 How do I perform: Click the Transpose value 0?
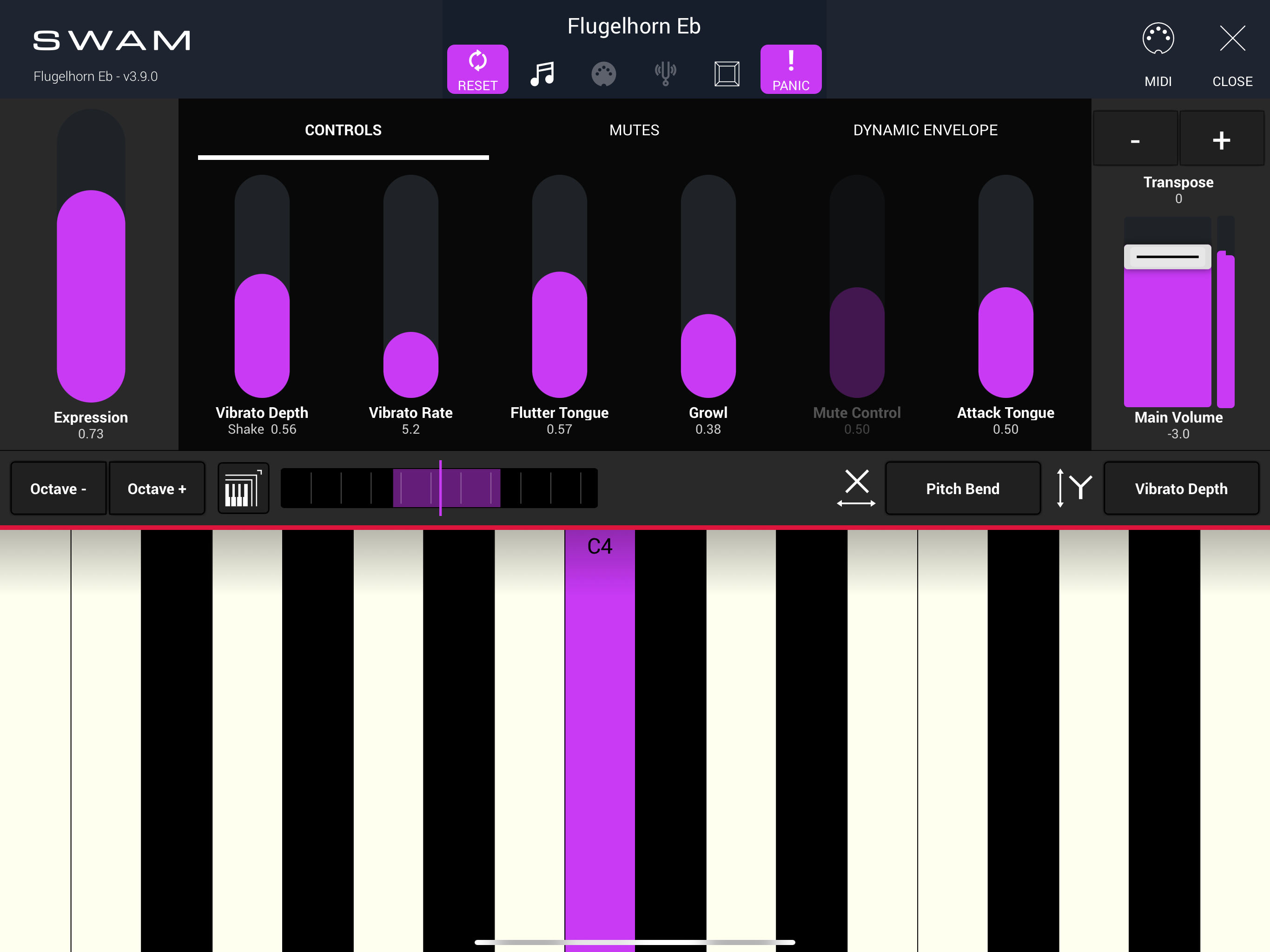(x=1178, y=198)
